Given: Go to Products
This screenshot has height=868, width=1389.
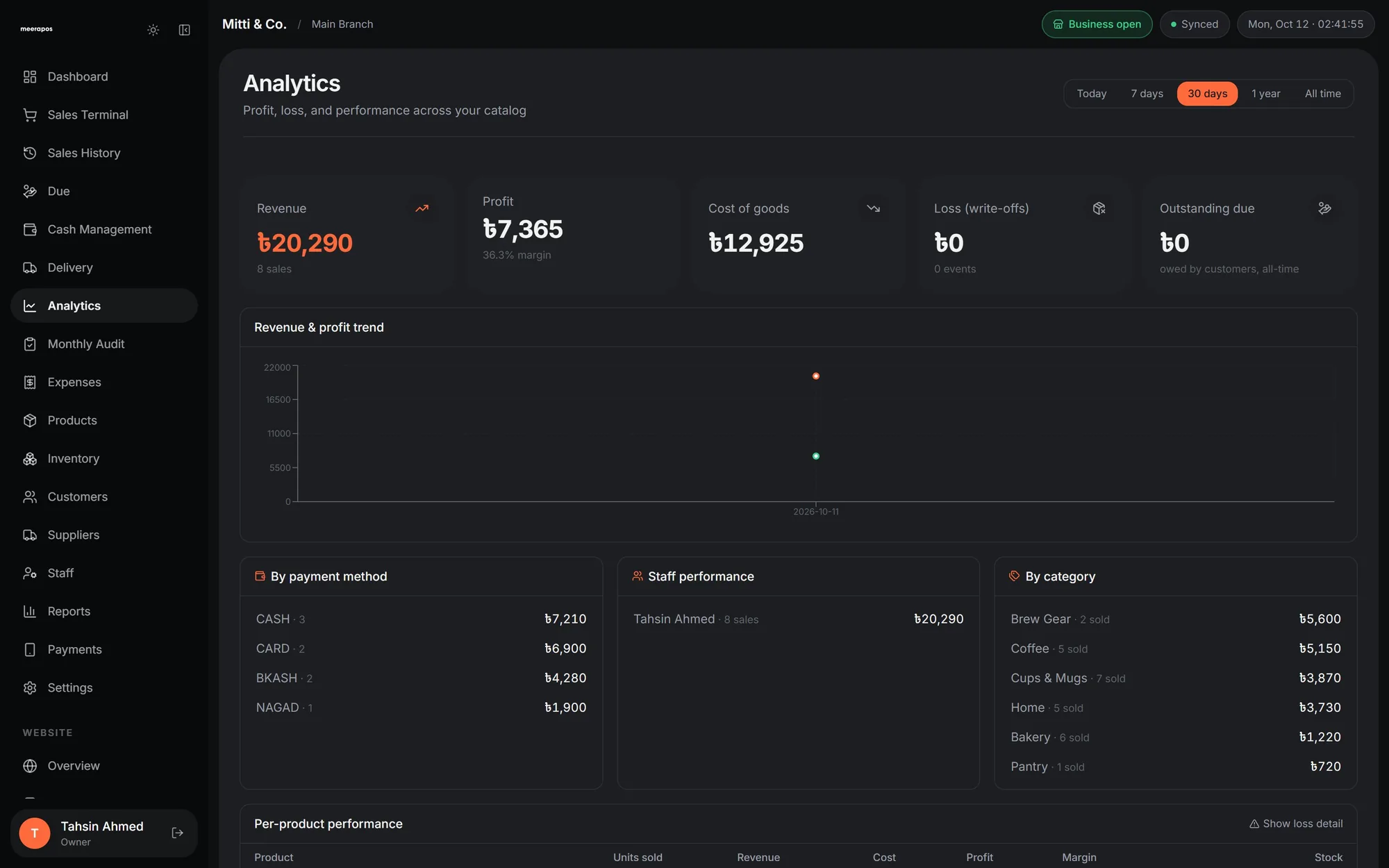Looking at the screenshot, I should pyautogui.click(x=104, y=420).
